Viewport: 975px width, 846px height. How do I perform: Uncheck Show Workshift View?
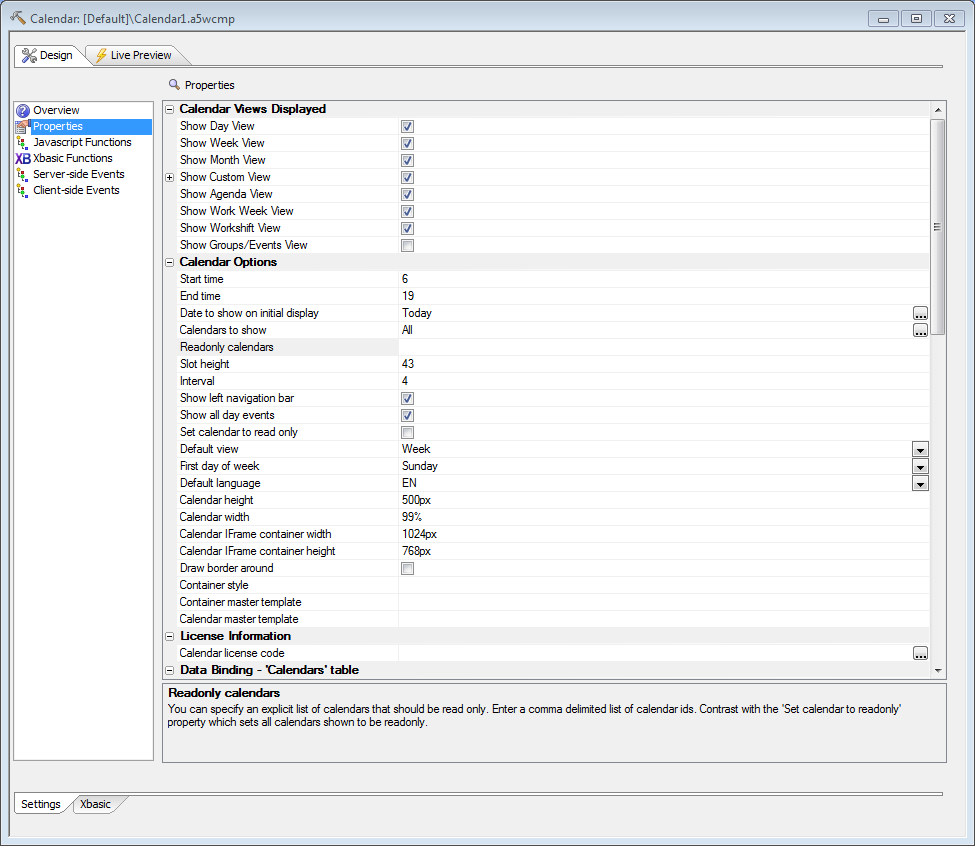click(x=407, y=229)
